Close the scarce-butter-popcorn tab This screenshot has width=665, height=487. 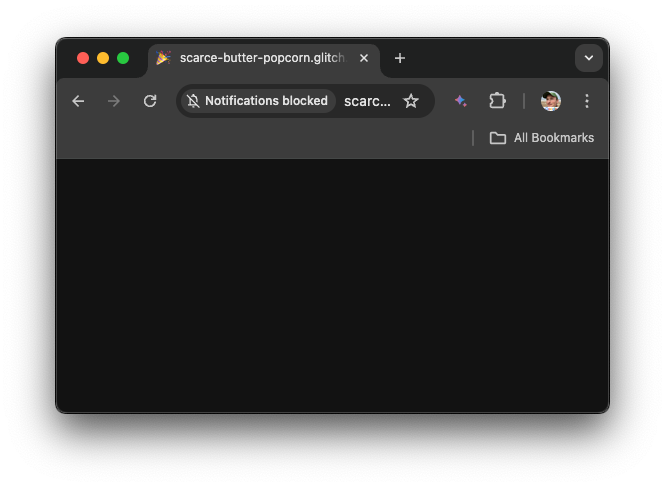[364, 58]
